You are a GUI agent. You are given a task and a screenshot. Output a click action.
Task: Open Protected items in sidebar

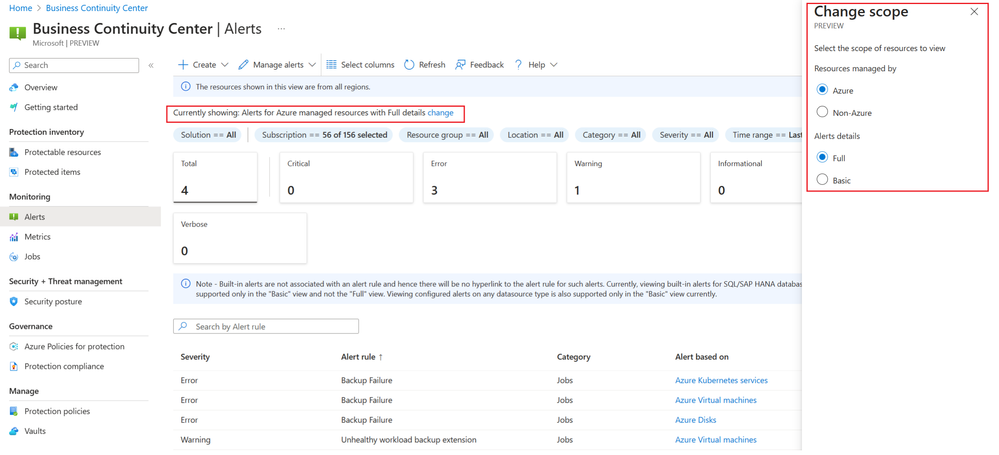point(52,172)
